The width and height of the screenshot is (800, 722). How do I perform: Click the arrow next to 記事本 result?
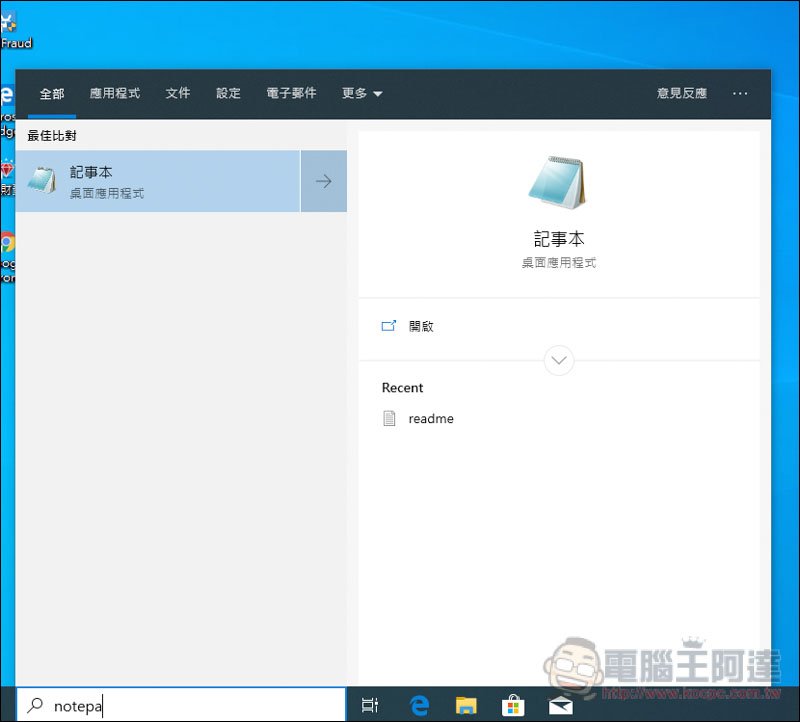coord(323,181)
